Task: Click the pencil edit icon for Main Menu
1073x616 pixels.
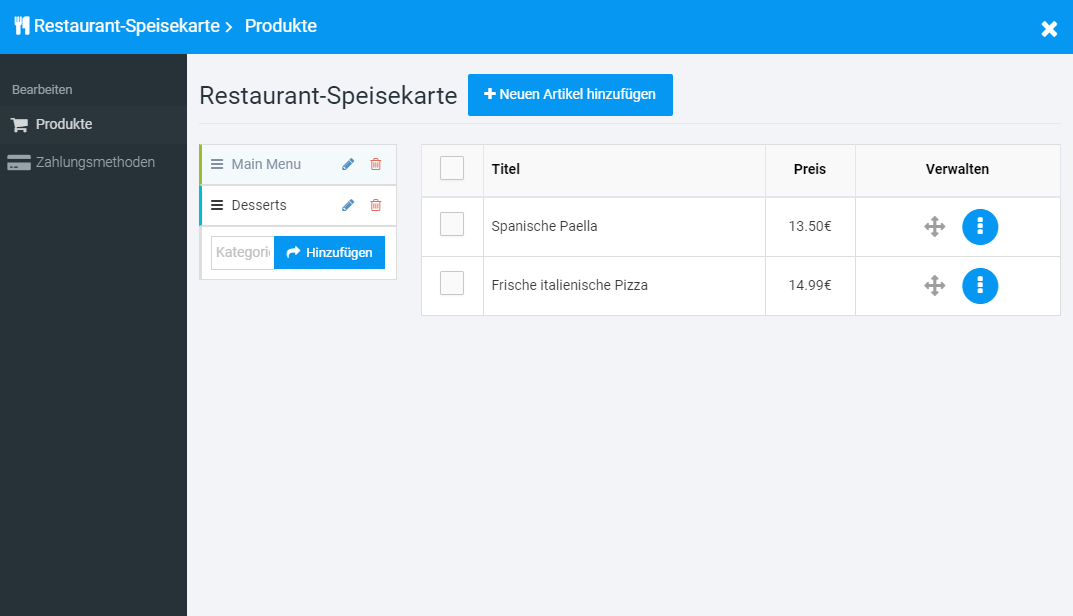Action: click(348, 164)
